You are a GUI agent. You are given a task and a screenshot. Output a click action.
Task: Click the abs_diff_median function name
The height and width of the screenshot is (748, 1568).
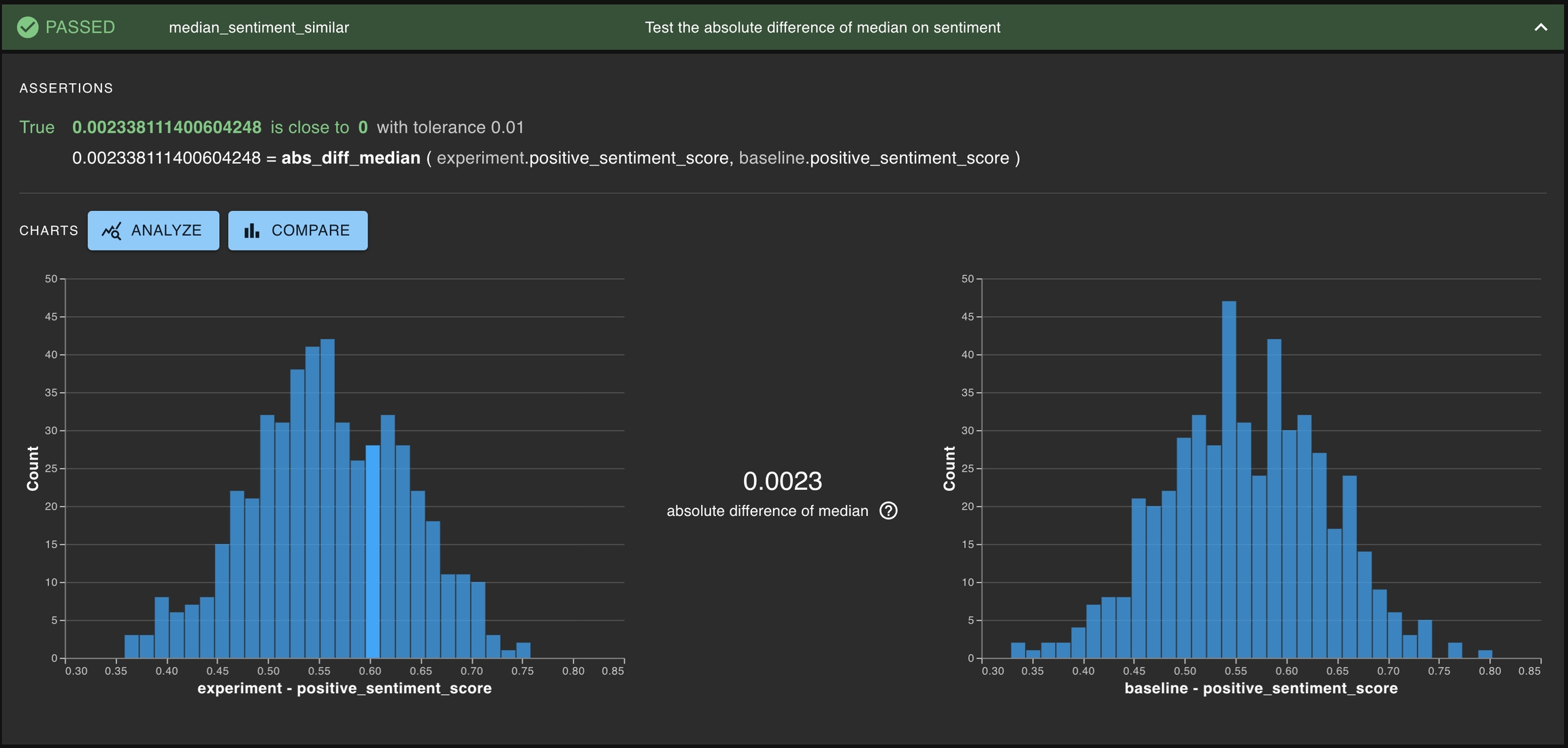coord(350,158)
